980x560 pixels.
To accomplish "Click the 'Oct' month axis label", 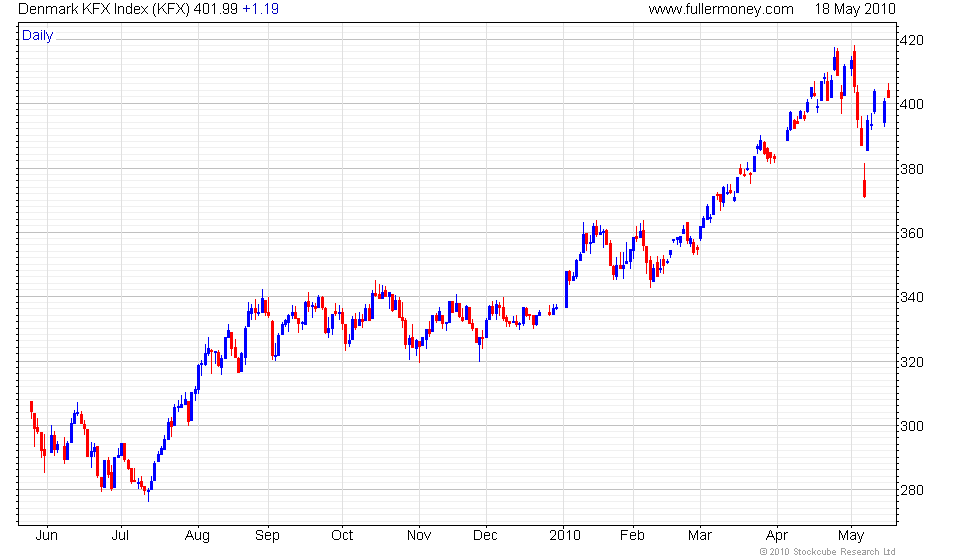I will (x=342, y=536).
